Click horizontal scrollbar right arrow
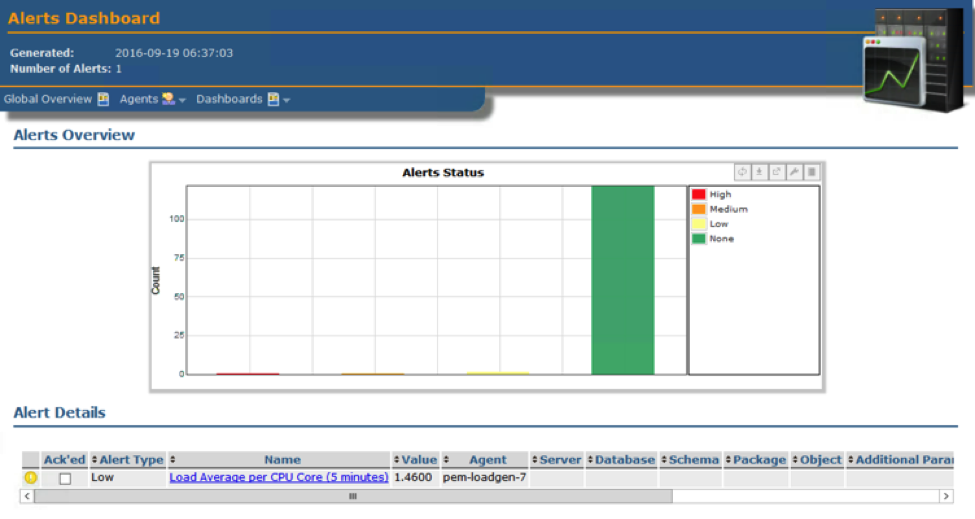Image resolution: width=975 pixels, height=519 pixels. 946,496
